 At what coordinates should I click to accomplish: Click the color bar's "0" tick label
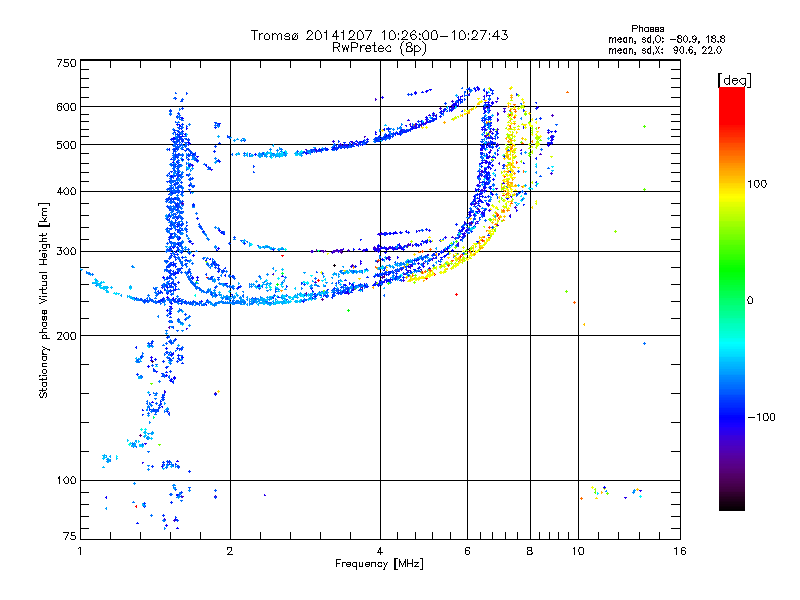click(x=750, y=300)
